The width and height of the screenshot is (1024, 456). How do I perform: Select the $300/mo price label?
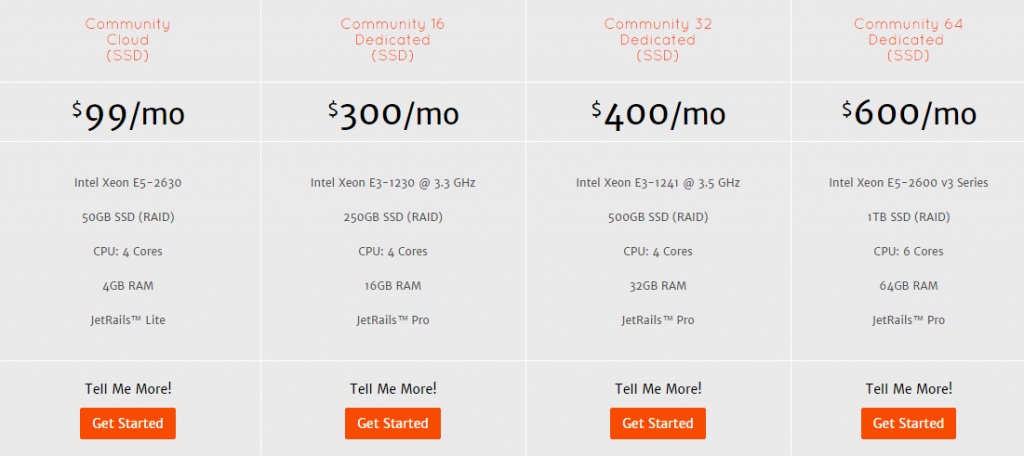[393, 113]
